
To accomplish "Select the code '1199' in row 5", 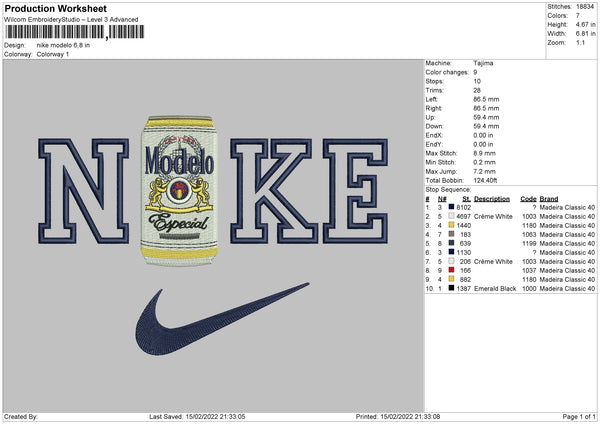I will coord(529,243).
